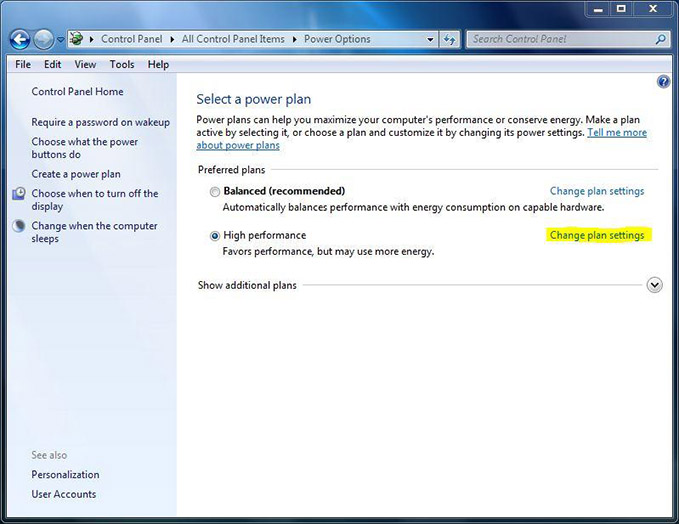The image size is (679, 524).
Task: Refresh the Power Options page
Action: pyautogui.click(x=449, y=39)
